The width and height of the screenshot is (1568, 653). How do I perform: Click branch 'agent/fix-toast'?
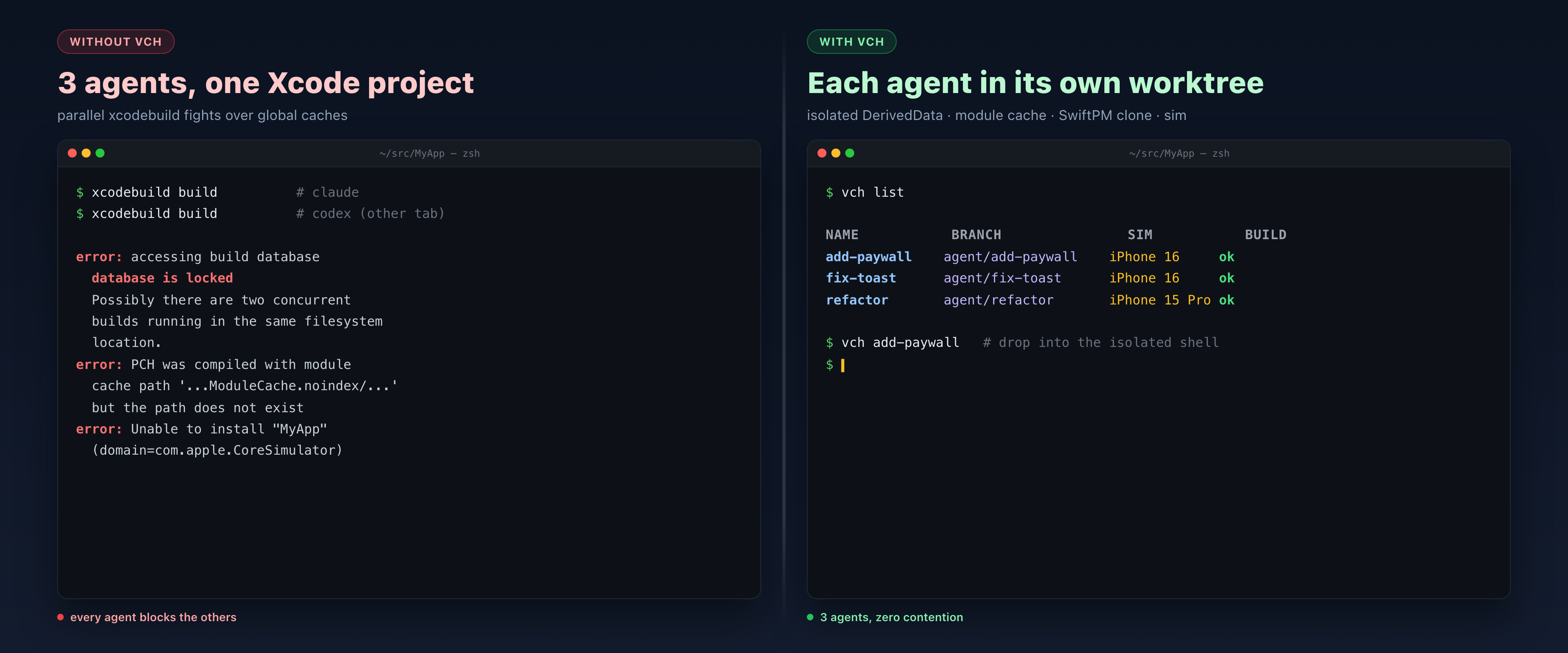click(1002, 278)
